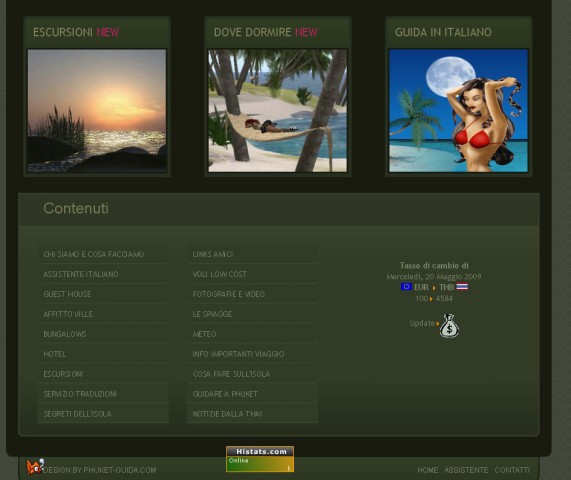Screen dimensions: 571x480
Task: Open the hammock beach Dove Dormire image
Action: (x=277, y=111)
